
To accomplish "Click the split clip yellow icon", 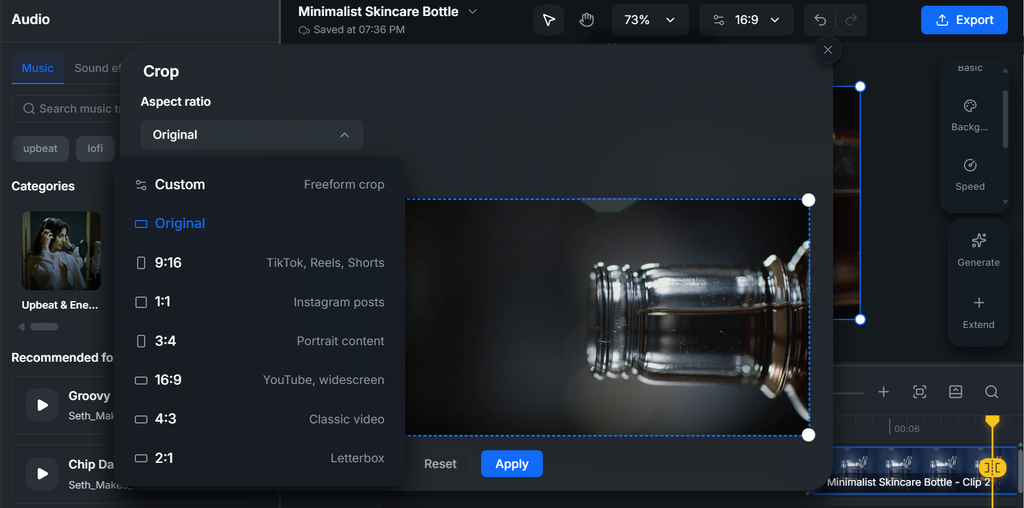I will 993,467.
